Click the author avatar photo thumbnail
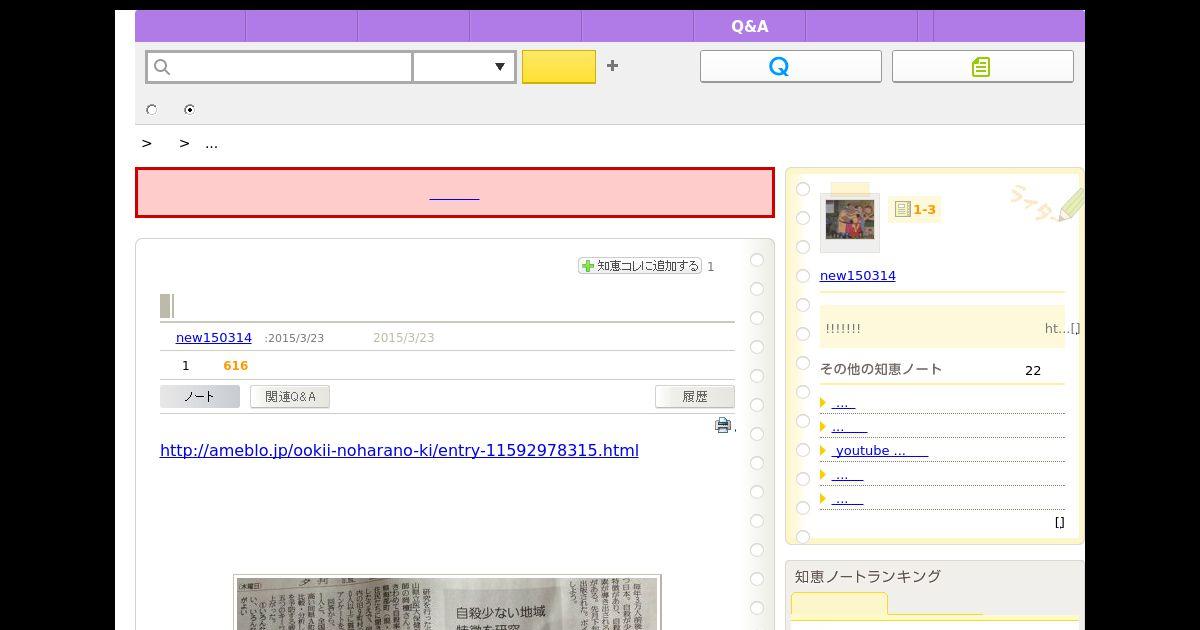 [x=849, y=220]
